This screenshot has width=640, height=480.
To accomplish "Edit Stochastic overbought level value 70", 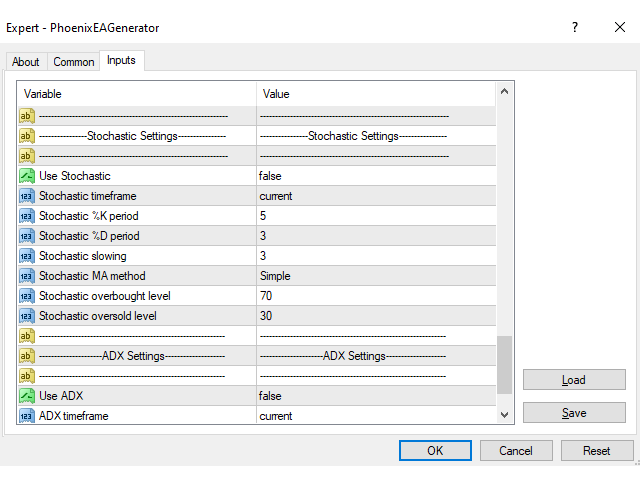I will 375,296.
